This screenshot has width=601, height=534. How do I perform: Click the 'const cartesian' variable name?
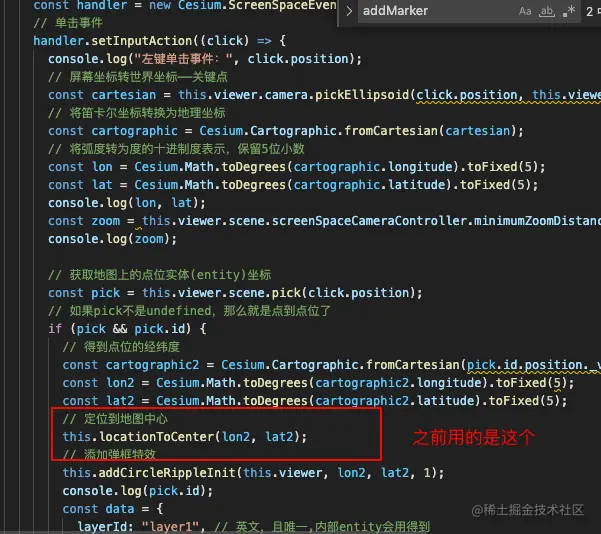pos(123,95)
